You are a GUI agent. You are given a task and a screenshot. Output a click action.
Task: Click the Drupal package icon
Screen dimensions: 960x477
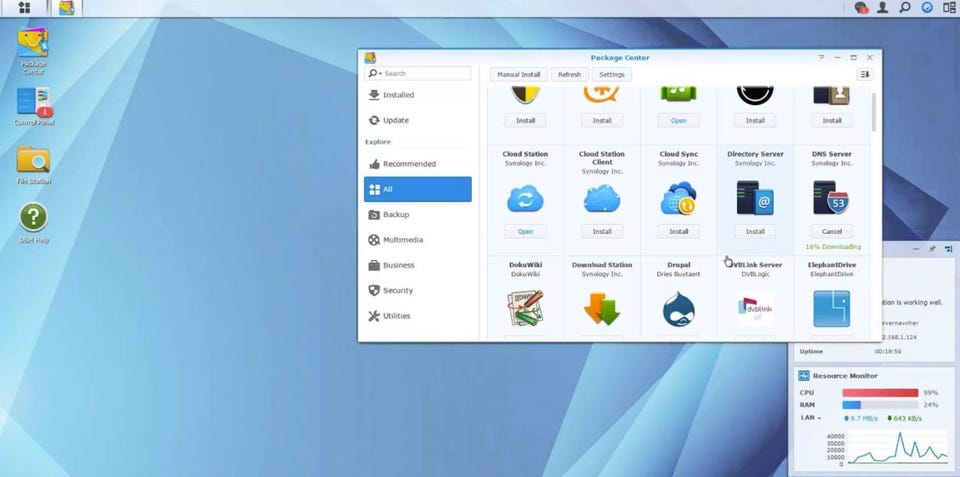[x=678, y=309]
